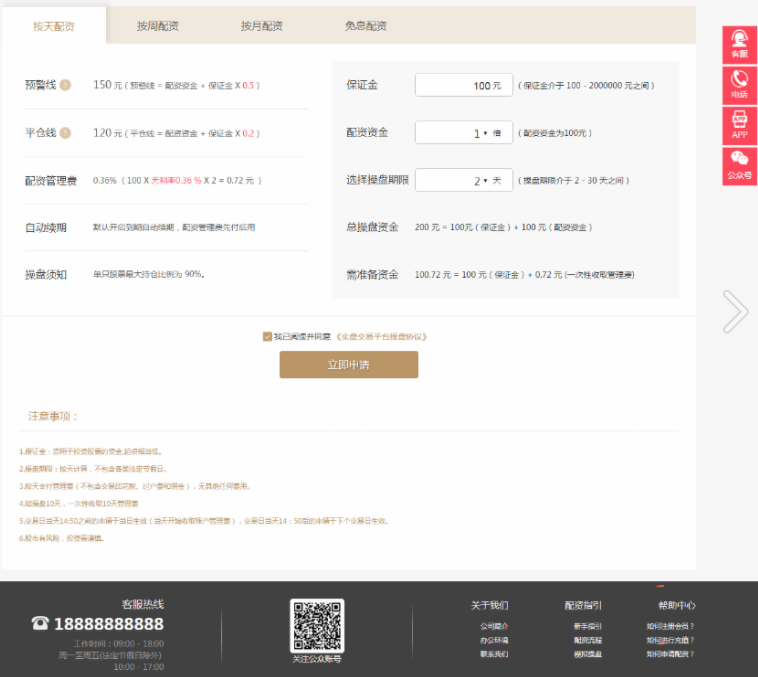Image resolution: width=758 pixels, height=677 pixels.
Task: Switch to the 按周配资 tab
Action: tap(158, 26)
